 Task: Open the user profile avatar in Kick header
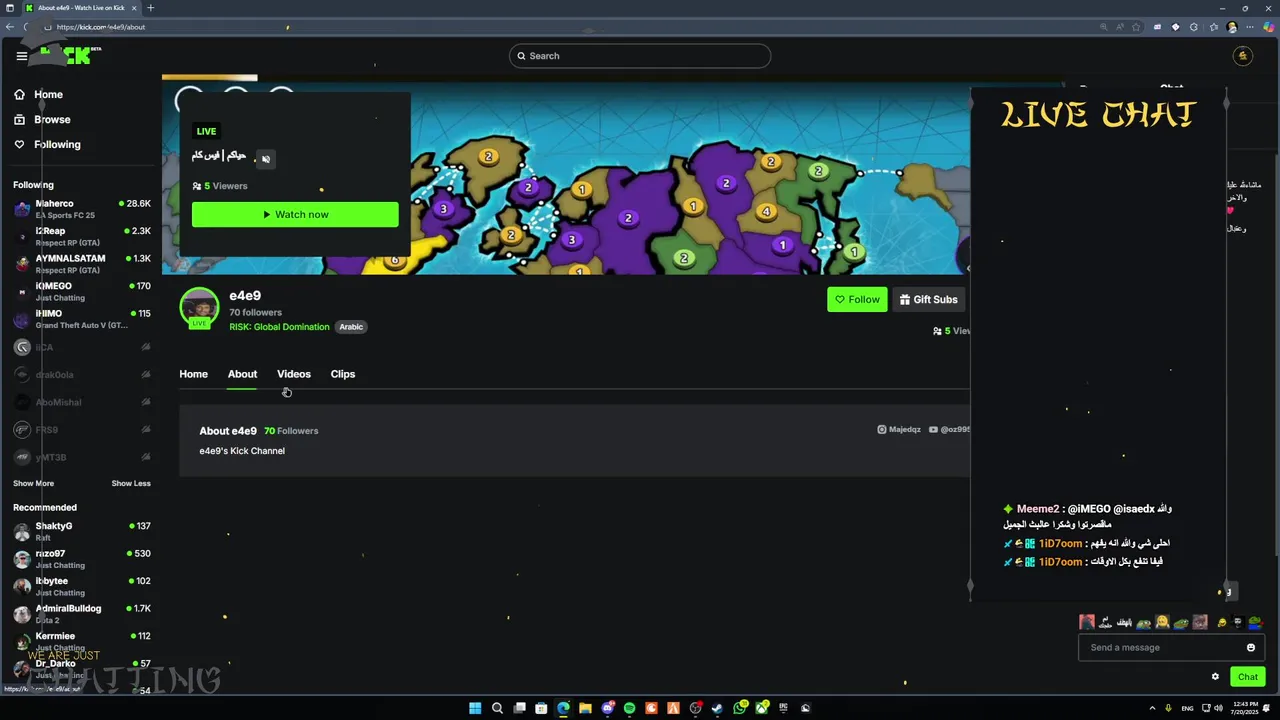coord(1243,56)
